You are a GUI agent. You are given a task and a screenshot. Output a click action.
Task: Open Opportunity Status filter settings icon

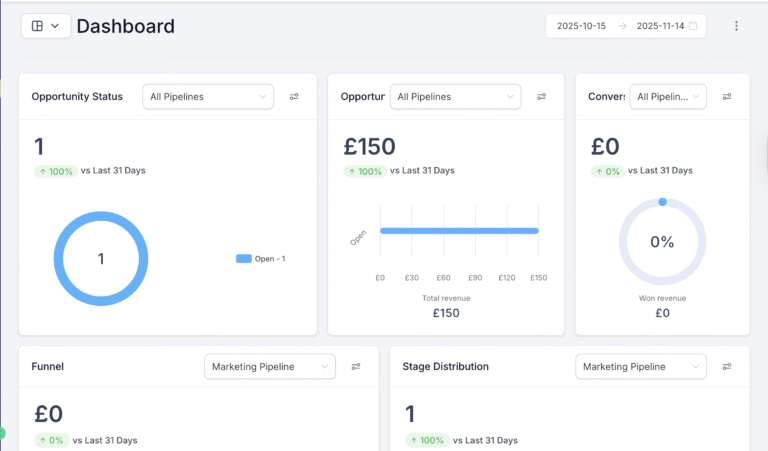coord(294,97)
